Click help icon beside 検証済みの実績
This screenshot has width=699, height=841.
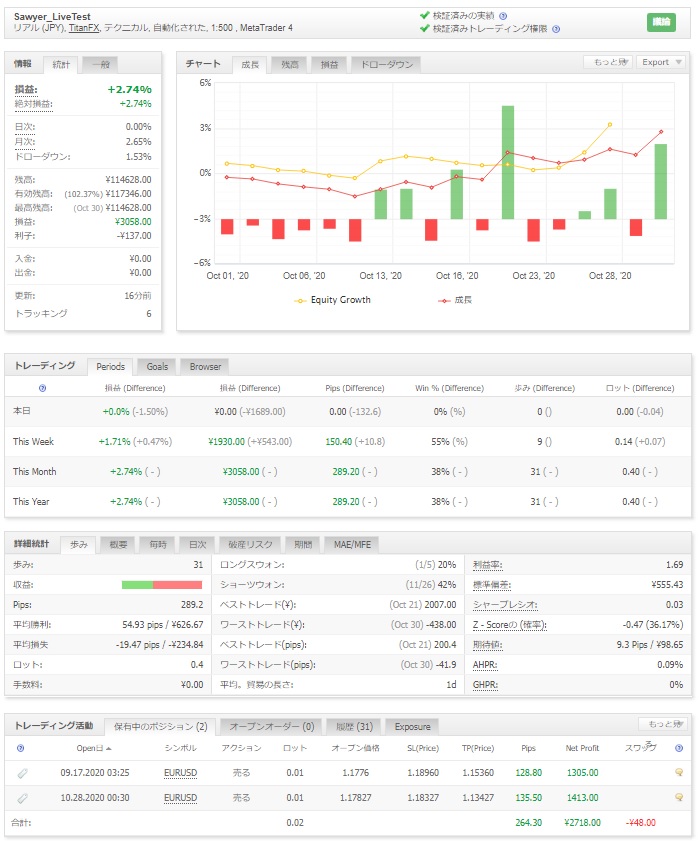point(502,17)
